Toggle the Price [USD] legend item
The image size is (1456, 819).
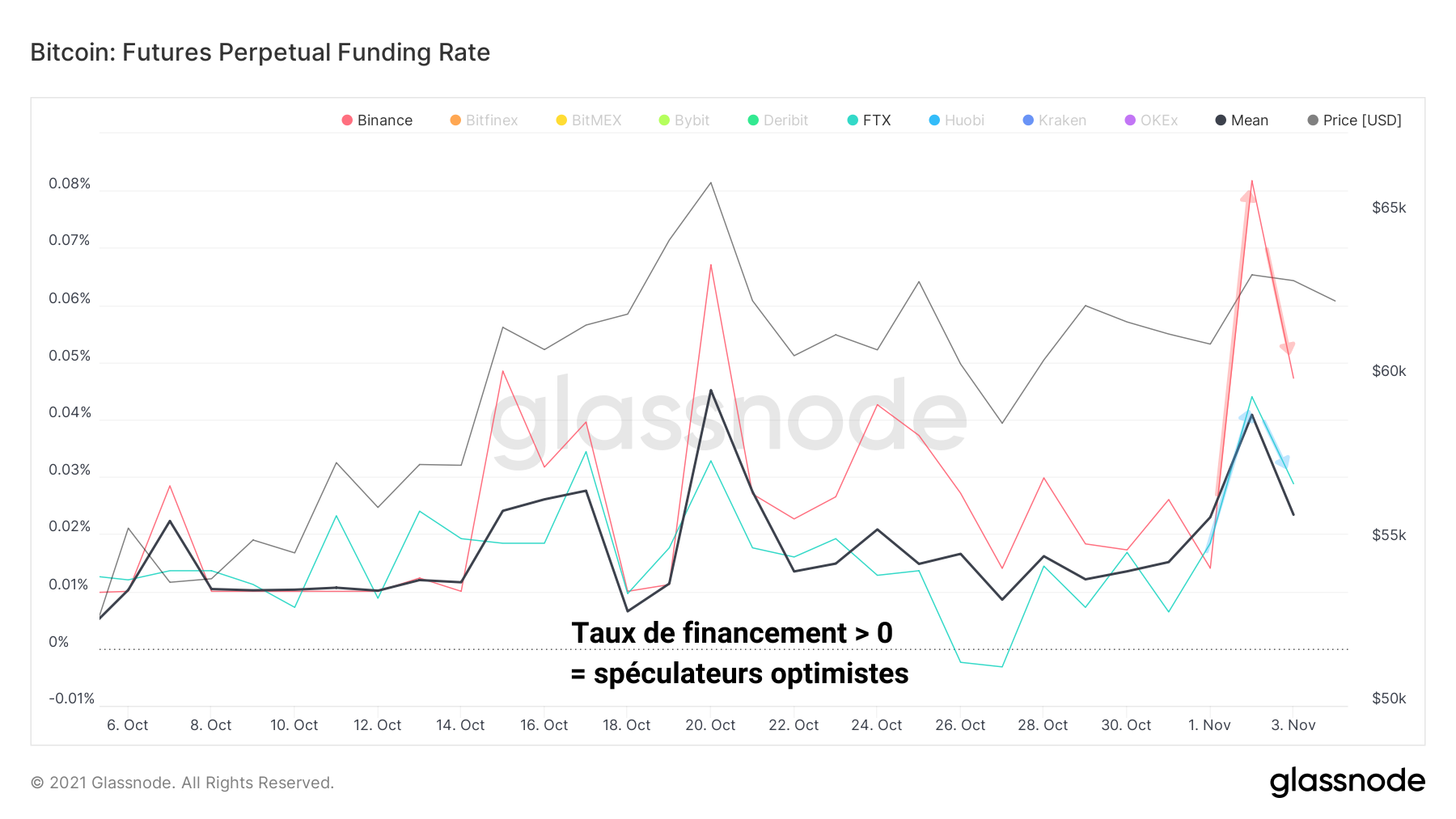[1355, 120]
